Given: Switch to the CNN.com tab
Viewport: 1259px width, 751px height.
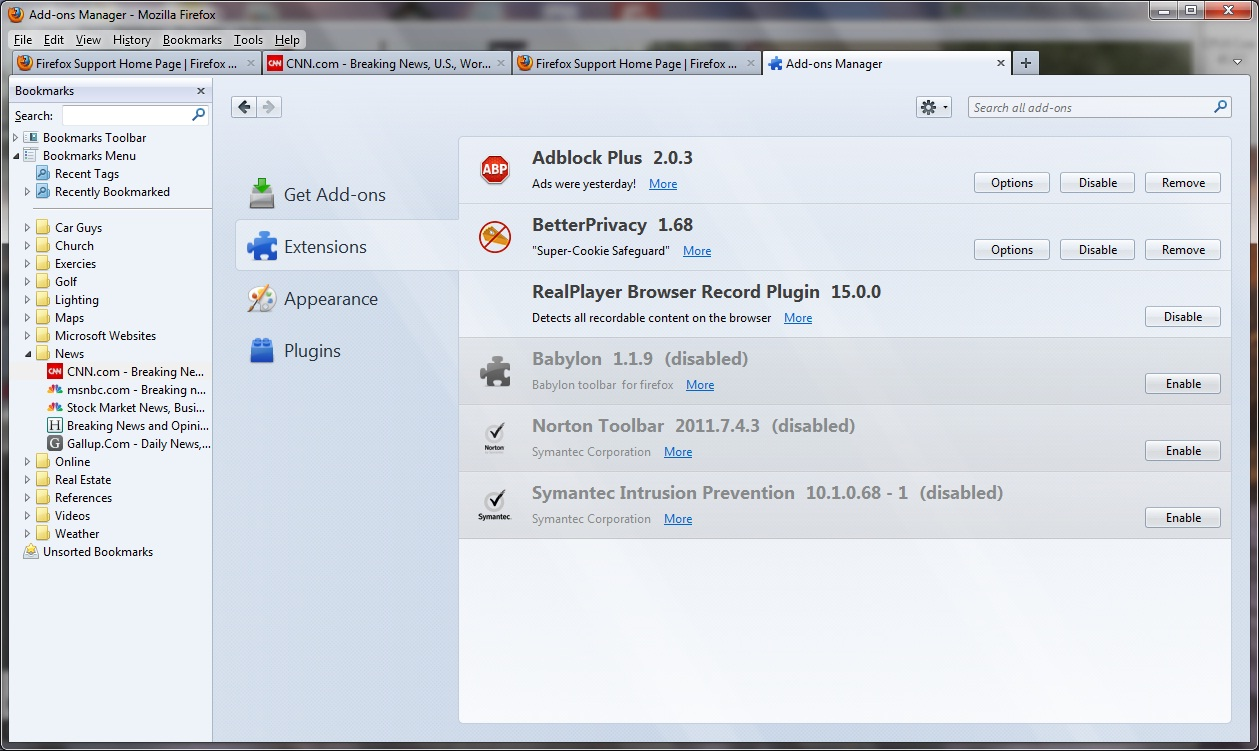Looking at the screenshot, I should 387,63.
